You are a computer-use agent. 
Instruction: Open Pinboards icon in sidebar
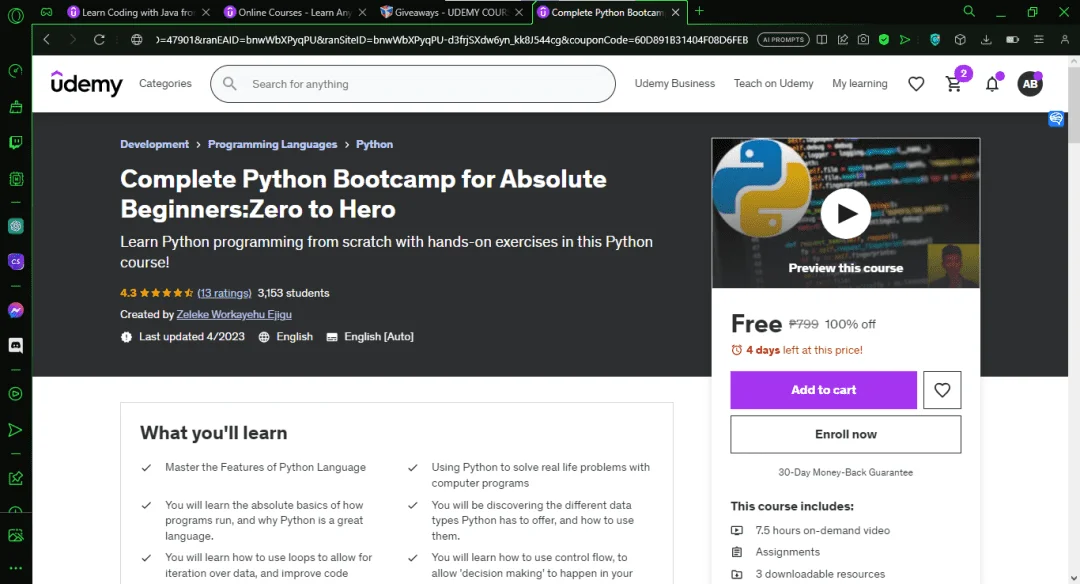click(x=15, y=479)
